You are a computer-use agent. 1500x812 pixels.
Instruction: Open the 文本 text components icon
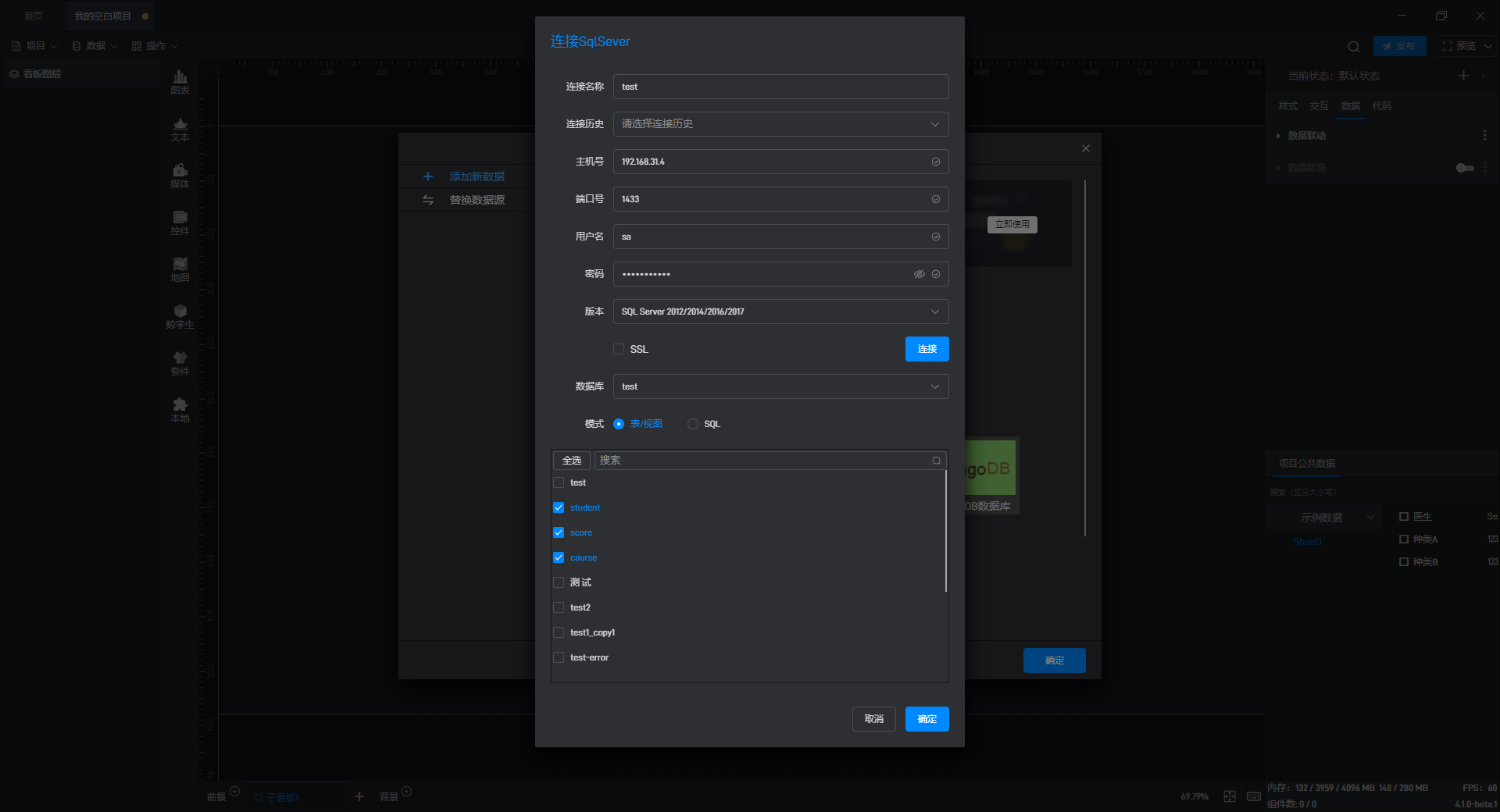click(x=180, y=129)
